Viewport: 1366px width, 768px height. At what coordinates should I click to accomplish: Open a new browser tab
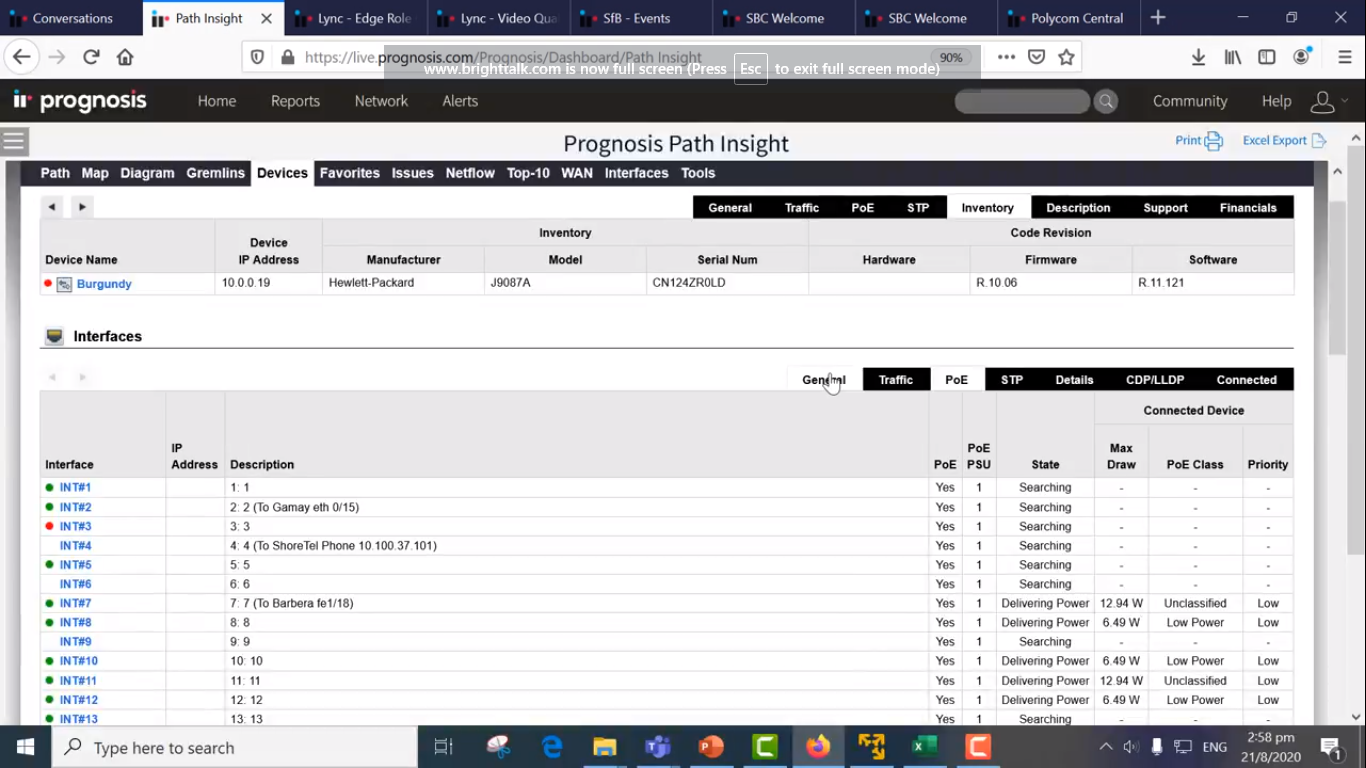click(x=1158, y=18)
